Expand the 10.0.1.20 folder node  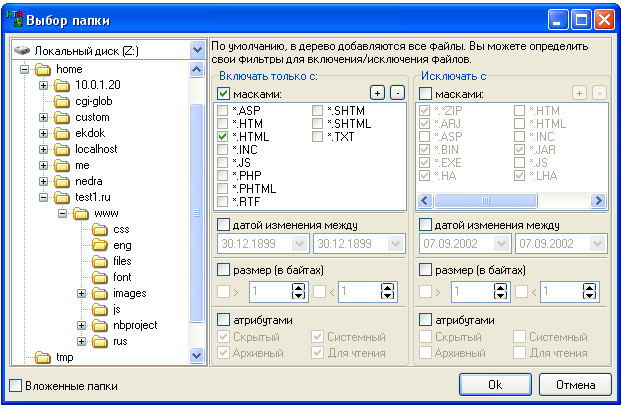[44, 85]
